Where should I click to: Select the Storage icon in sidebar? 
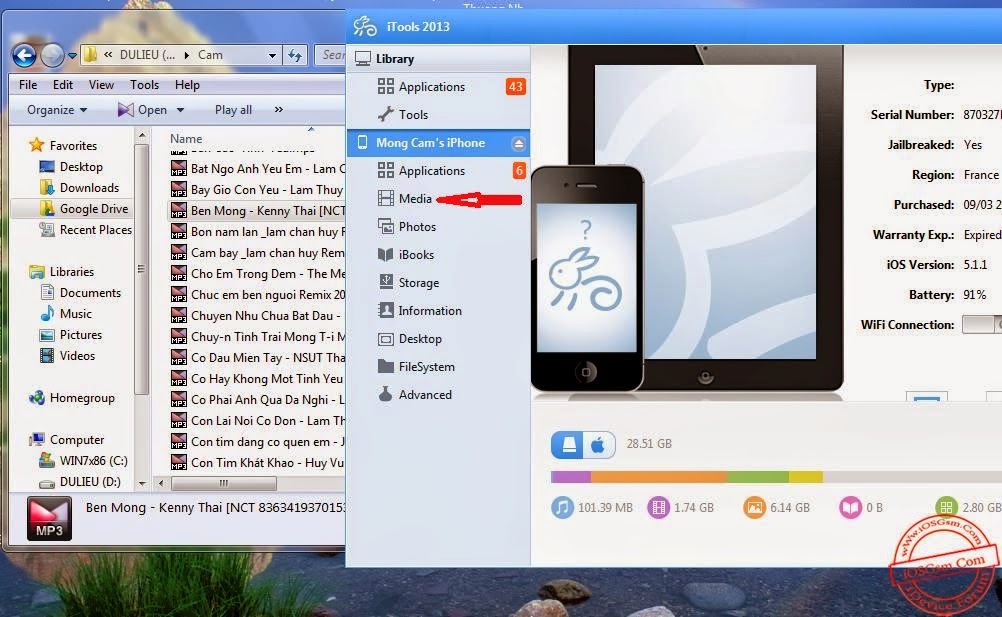[x=385, y=282]
